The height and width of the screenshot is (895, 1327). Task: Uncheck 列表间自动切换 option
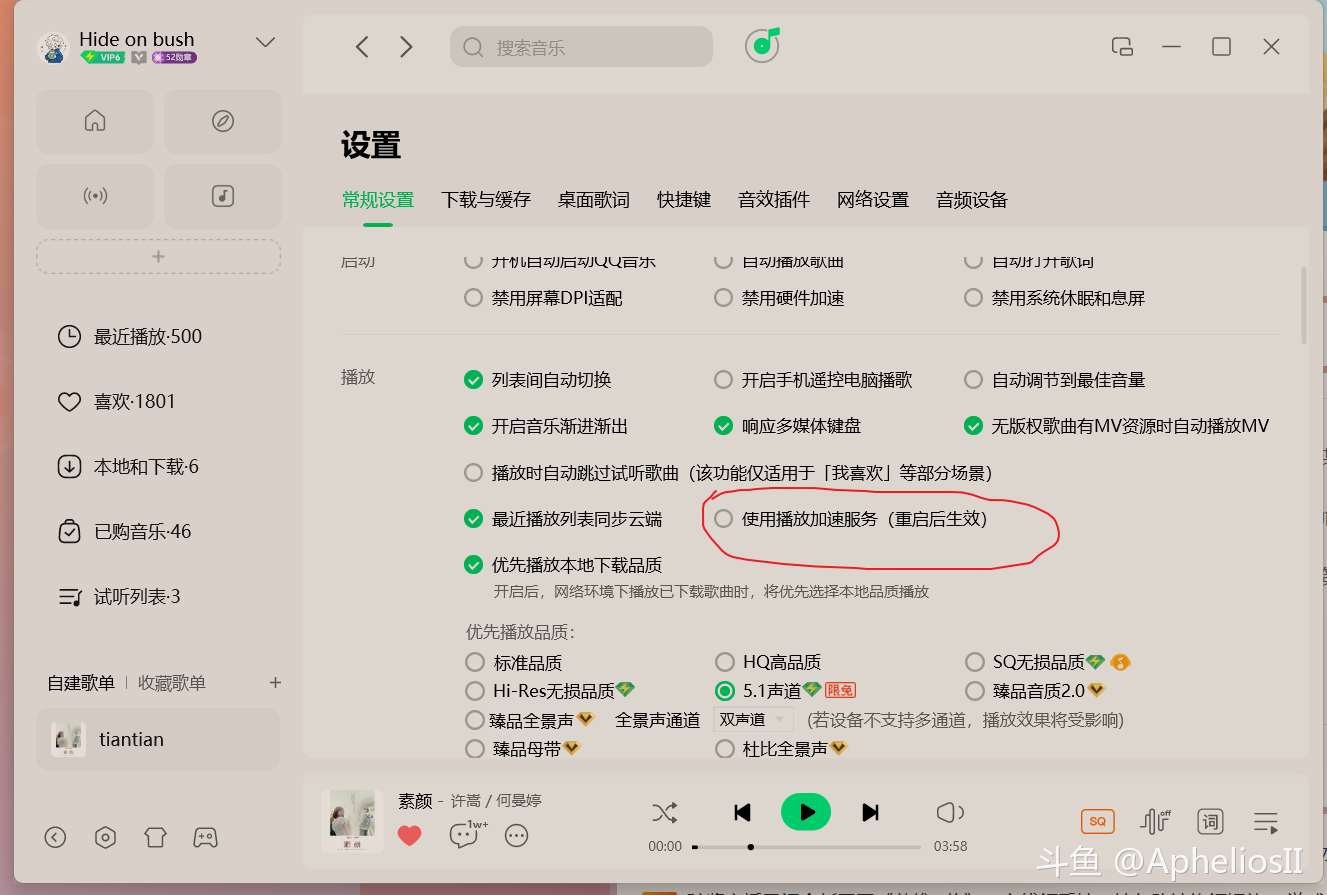pyautogui.click(x=474, y=380)
